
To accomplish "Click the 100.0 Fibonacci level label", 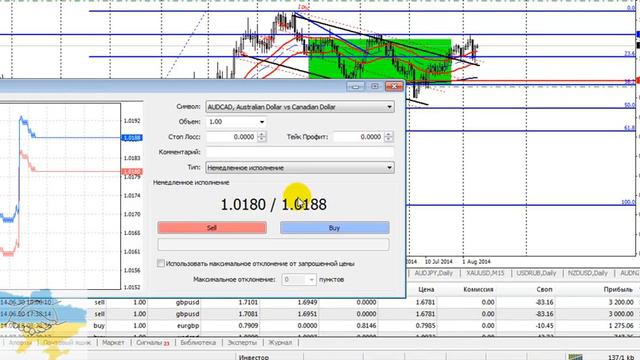I will click(628, 202).
